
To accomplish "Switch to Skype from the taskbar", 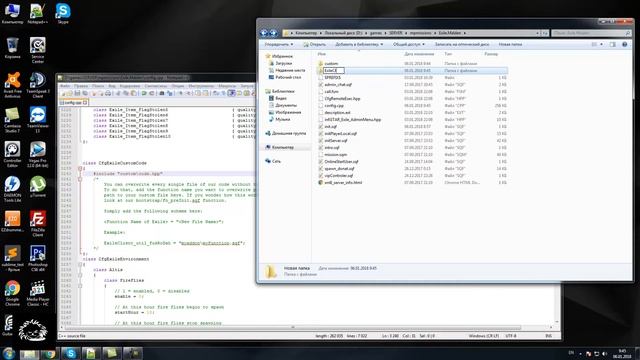I will pyautogui.click(x=71, y=353).
